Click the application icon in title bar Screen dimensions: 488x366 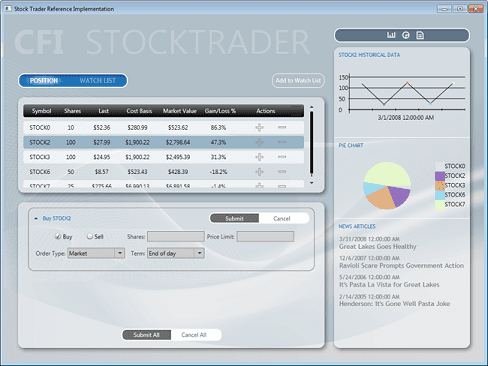(8, 8)
